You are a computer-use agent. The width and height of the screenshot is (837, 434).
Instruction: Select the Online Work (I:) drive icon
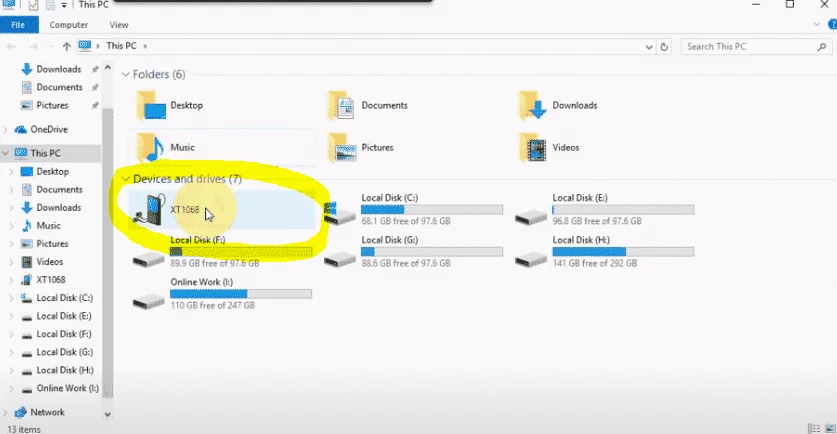(x=148, y=302)
